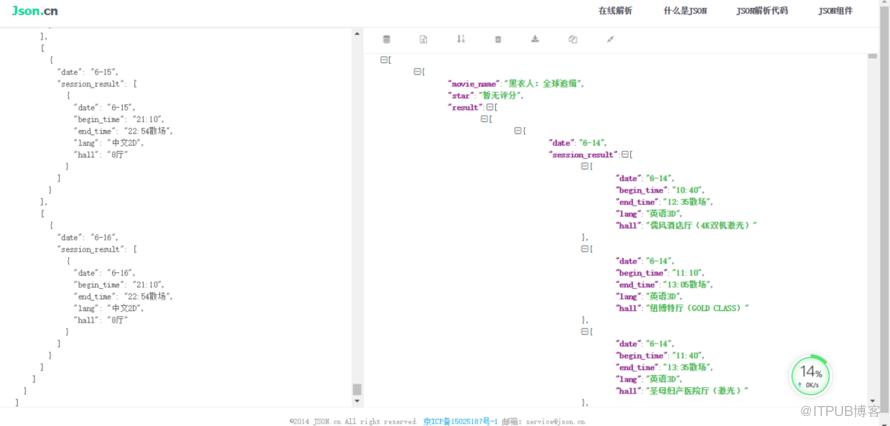Screen dimensions: 890x426
Task: Click the trash can clear icon
Action: pos(498,39)
